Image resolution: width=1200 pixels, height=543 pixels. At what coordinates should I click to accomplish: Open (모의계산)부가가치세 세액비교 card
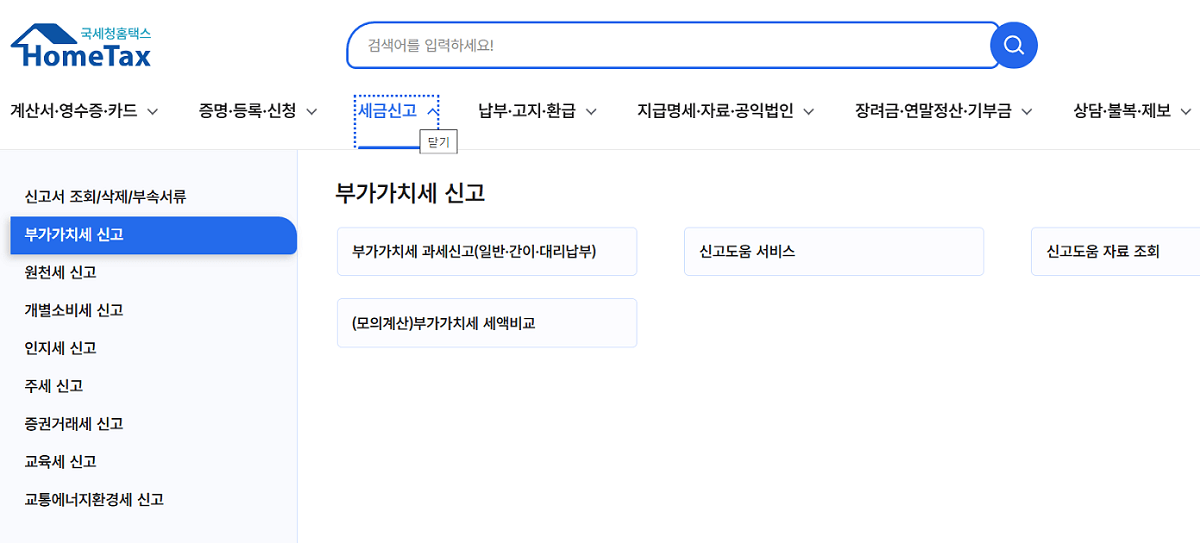487,323
